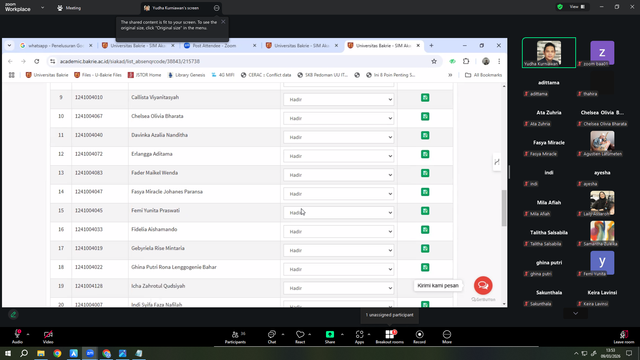Viewport: 640px width, 360px height.
Task: Open the Library Genesis bookmark
Action: (186, 75)
